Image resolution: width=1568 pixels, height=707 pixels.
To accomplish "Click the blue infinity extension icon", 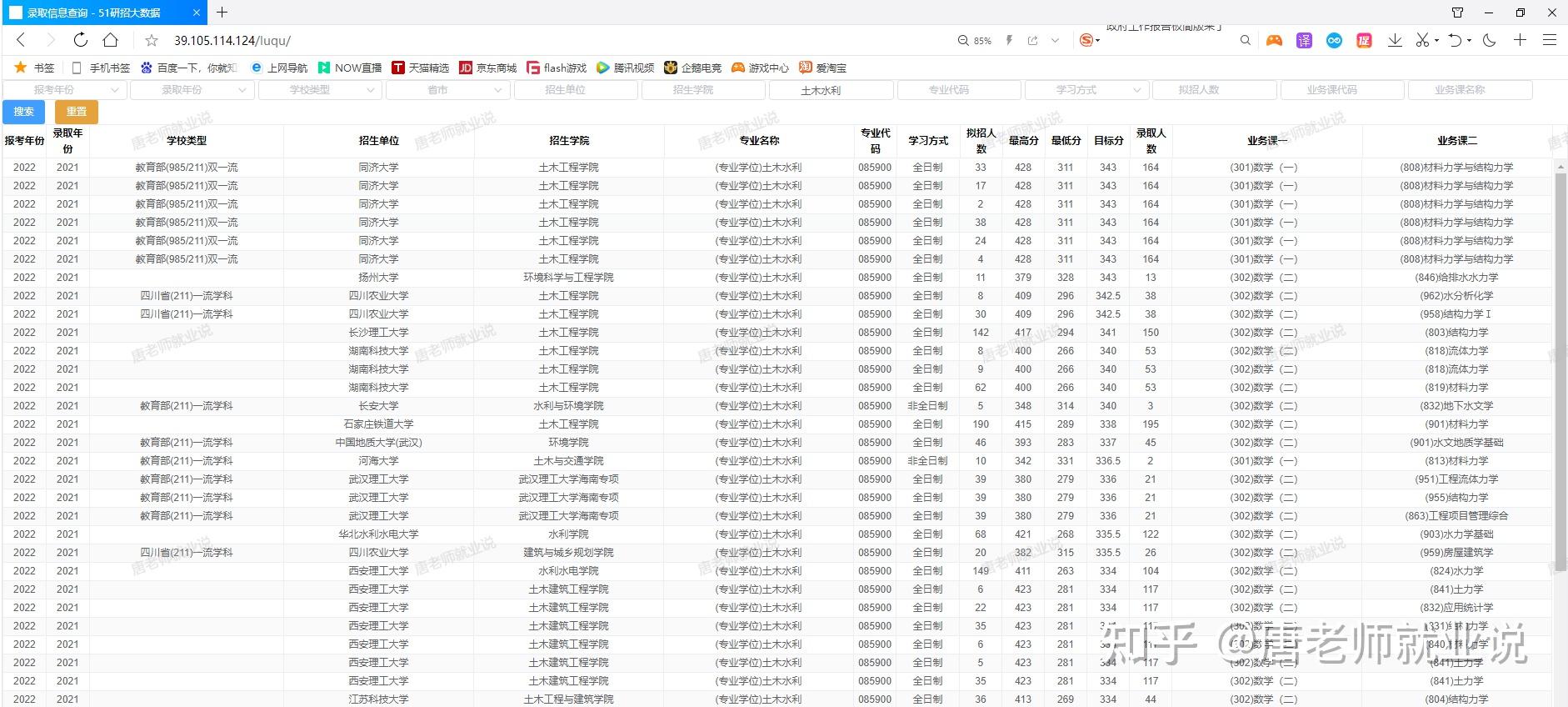I will tap(1334, 40).
